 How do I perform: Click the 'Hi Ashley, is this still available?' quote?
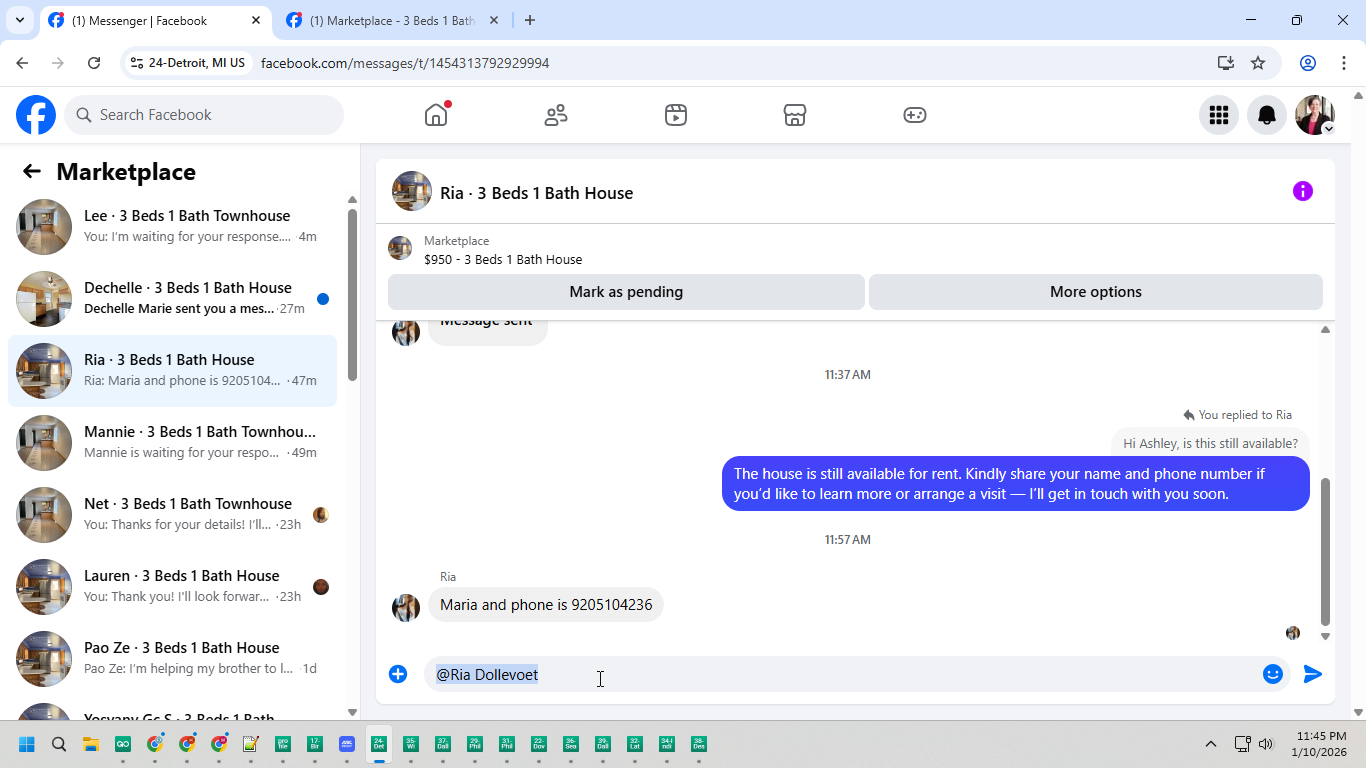[x=1210, y=443]
